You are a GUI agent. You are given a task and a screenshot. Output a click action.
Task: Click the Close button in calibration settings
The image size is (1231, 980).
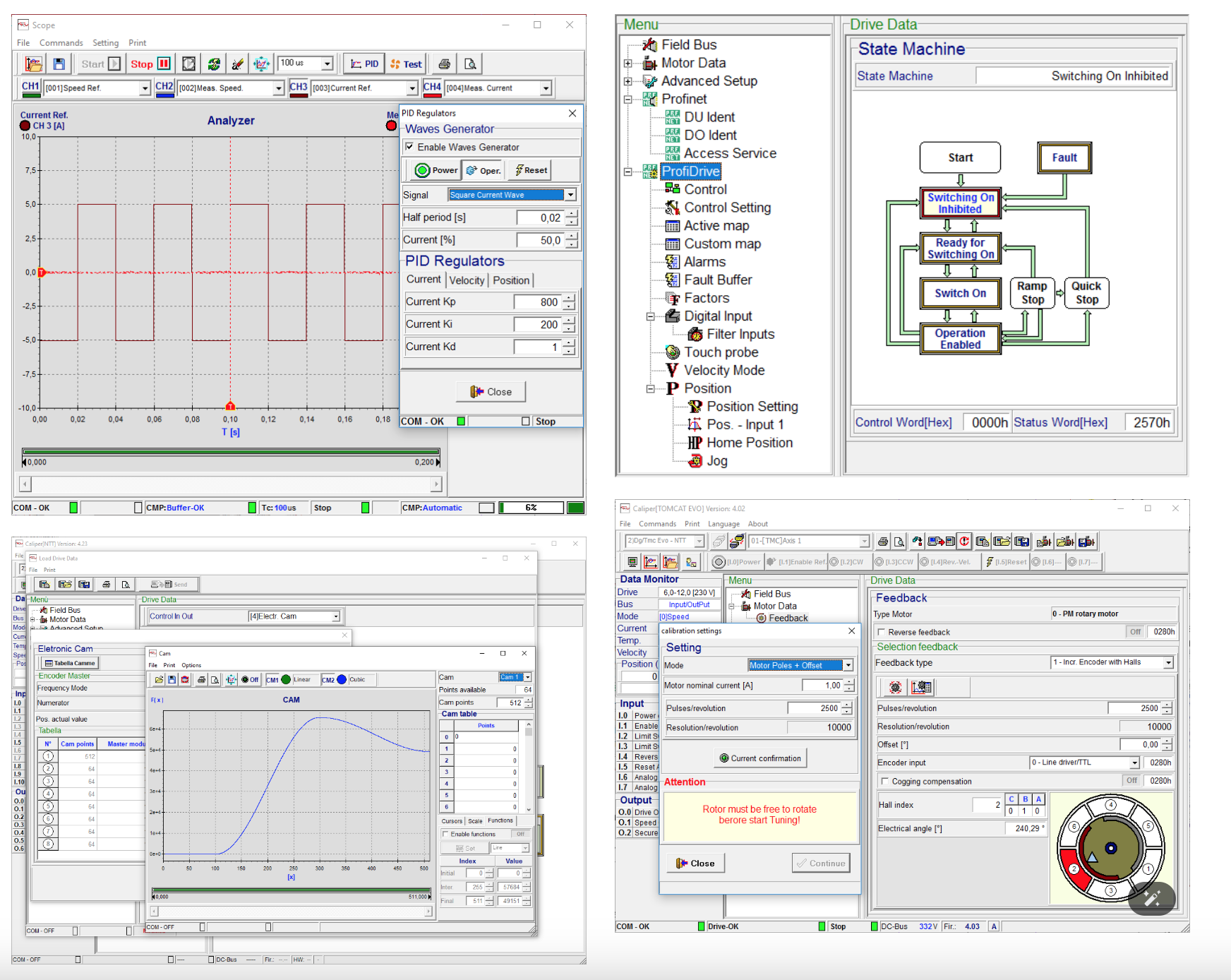pos(695,864)
